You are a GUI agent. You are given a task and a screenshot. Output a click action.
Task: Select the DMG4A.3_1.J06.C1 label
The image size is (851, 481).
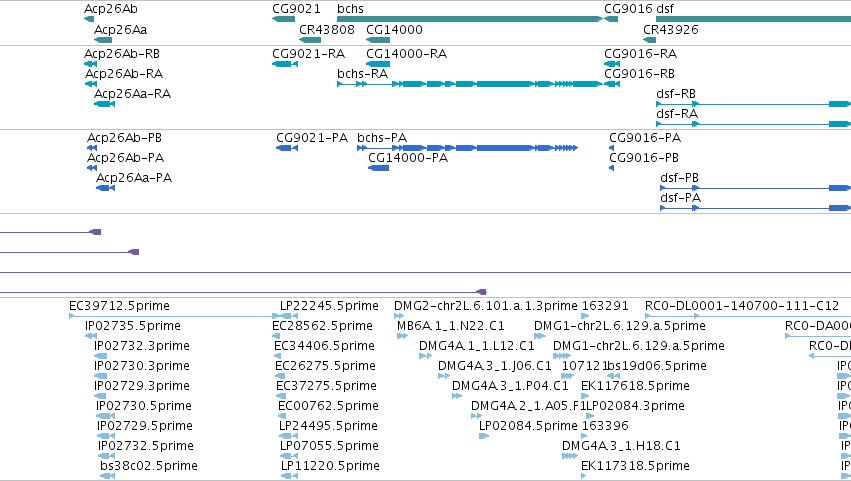coord(495,366)
